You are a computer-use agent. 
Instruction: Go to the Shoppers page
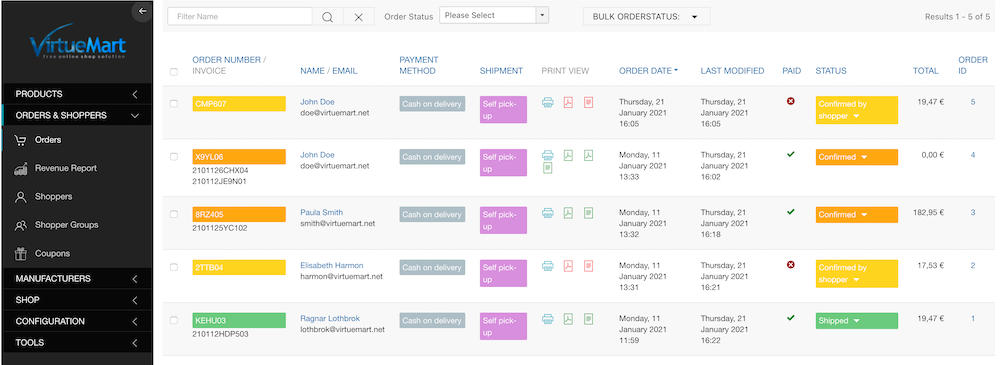54,197
